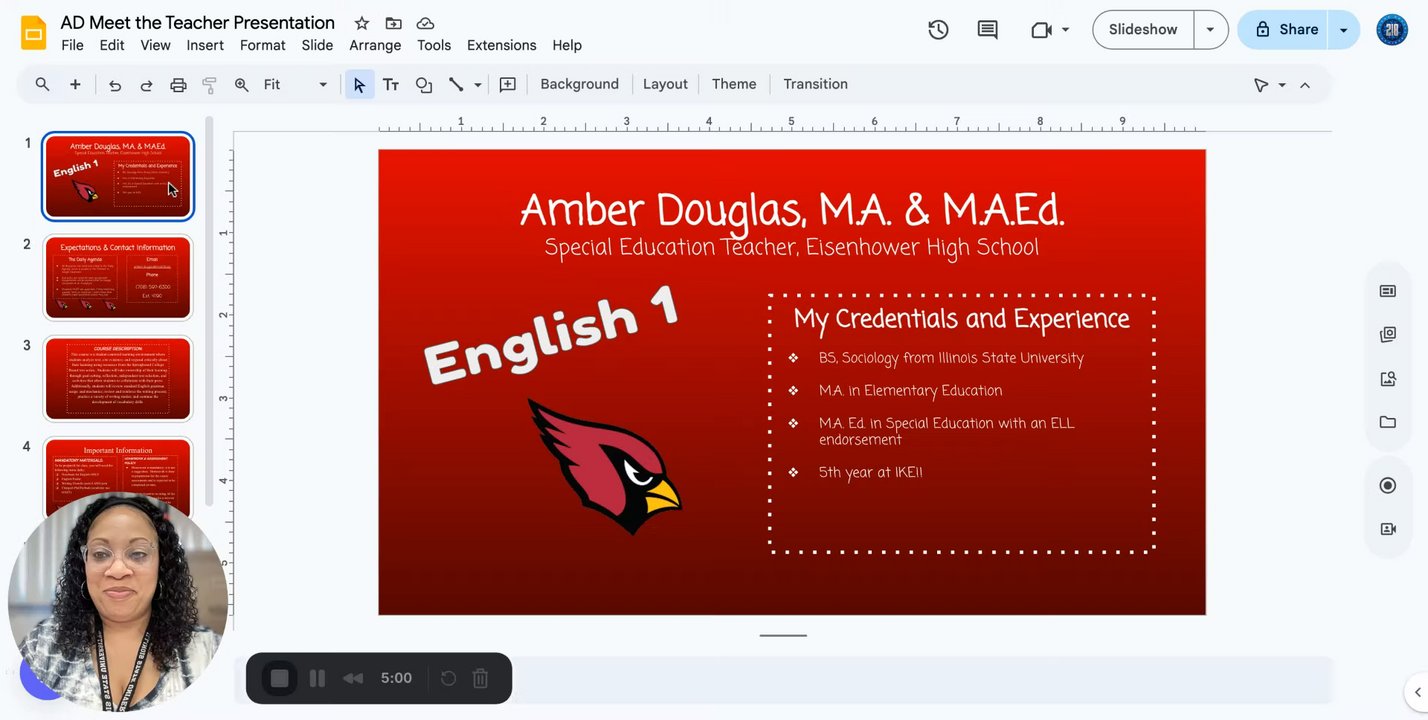Open the Edit menu
This screenshot has width=1428, height=720.
click(112, 45)
